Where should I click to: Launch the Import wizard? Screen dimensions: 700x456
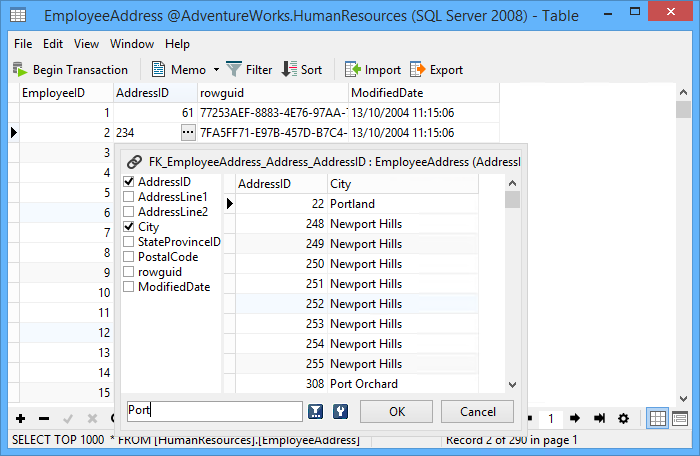pos(373,70)
